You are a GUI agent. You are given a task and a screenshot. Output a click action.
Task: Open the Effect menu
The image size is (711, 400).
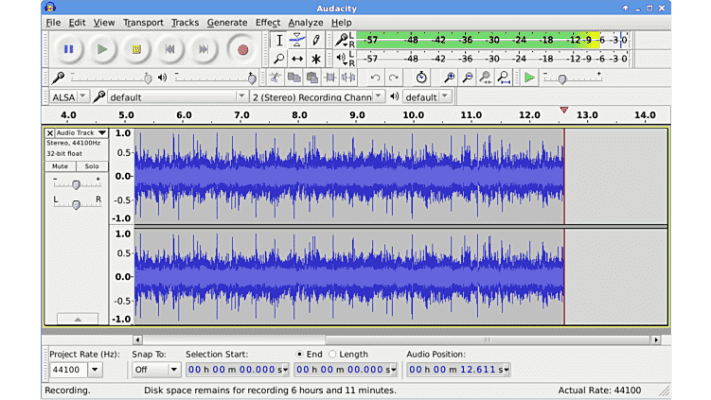267,22
